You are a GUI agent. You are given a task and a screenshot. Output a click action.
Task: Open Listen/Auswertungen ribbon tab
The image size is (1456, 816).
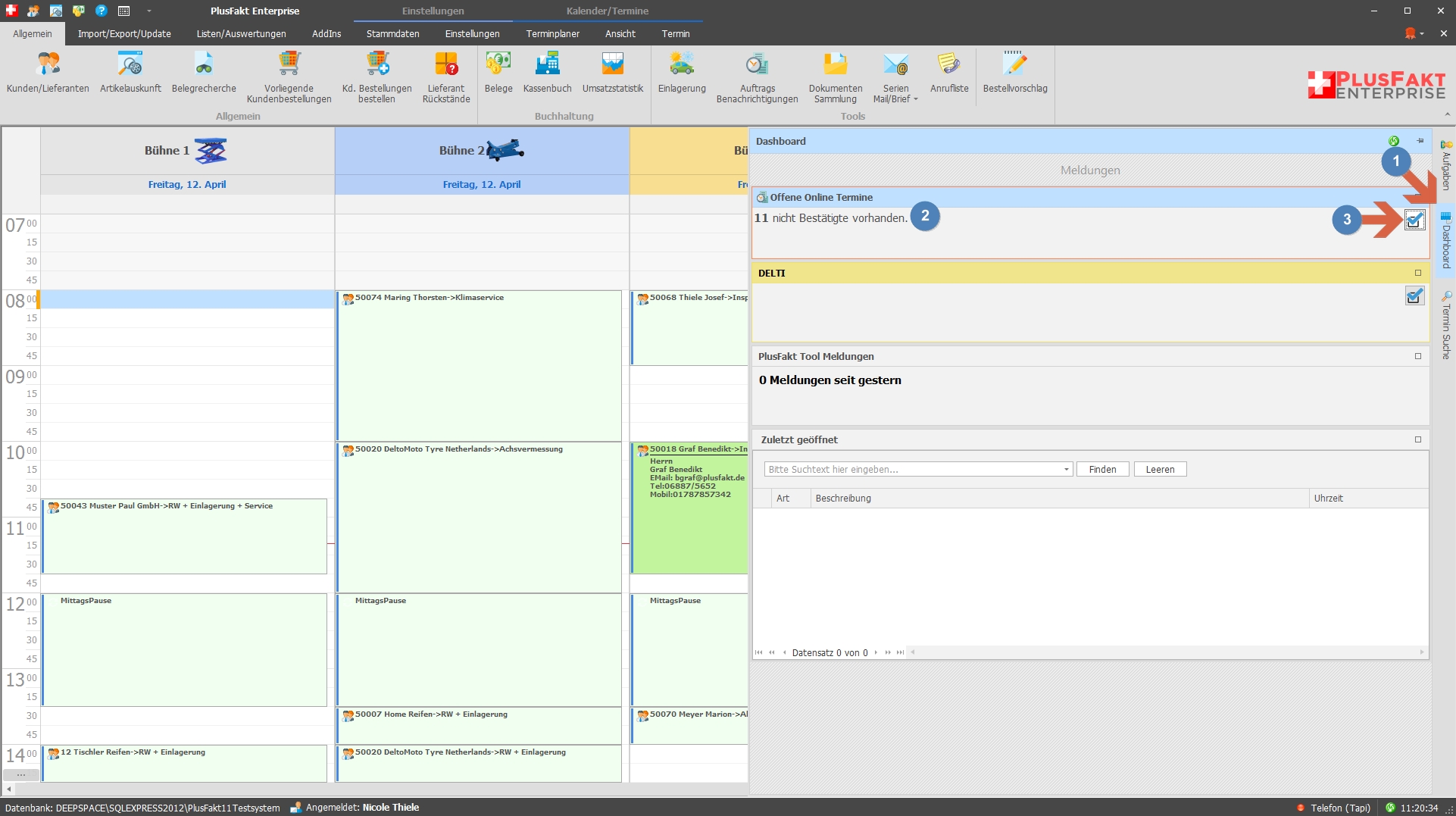[242, 34]
